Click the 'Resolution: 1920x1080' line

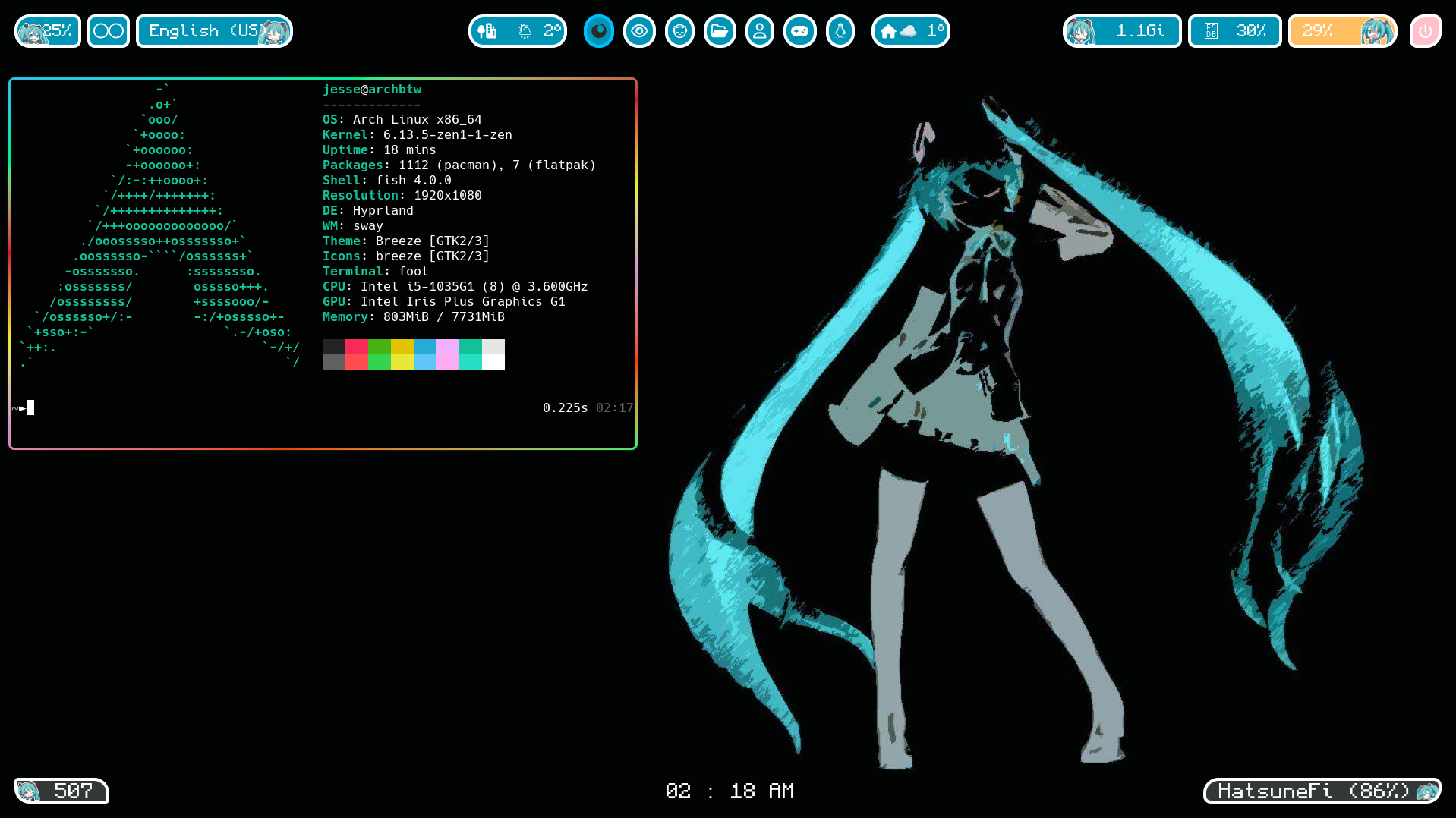(402, 195)
